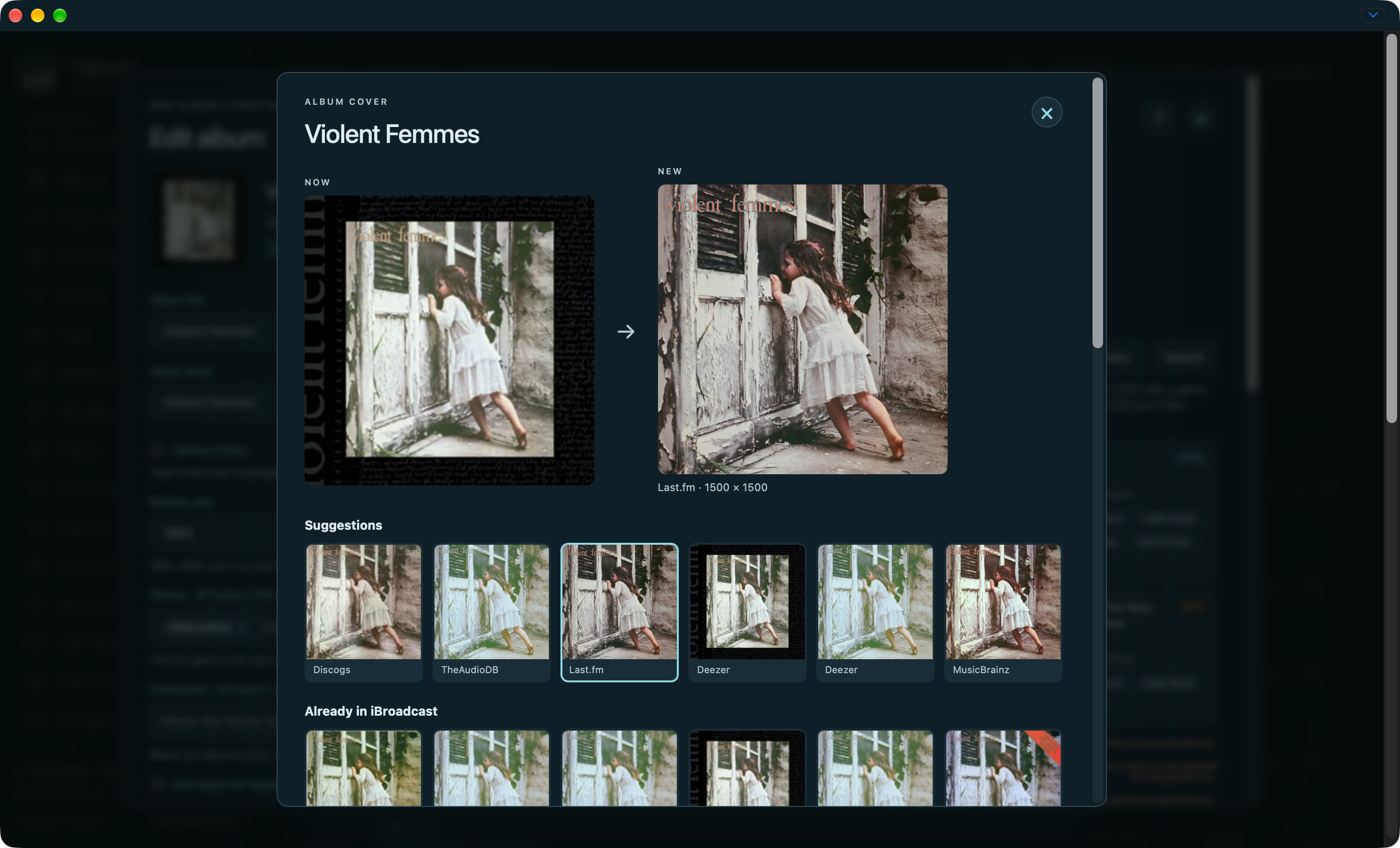The image size is (1400, 848).
Task: Select the black-bordered cover under Already in iBroadcast
Action: coord(747,767)
